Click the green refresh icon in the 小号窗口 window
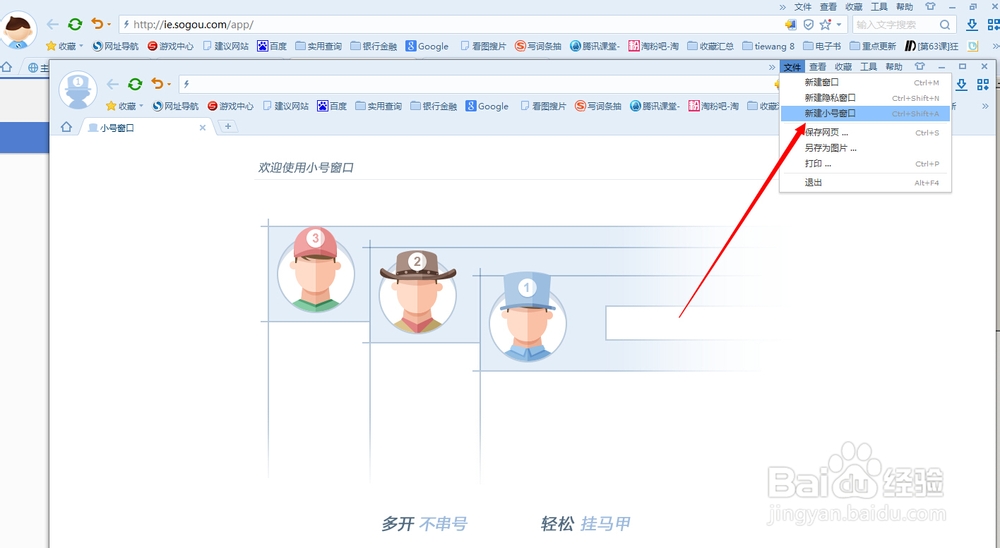1000x548 pixels. click(x=135, y=84)
